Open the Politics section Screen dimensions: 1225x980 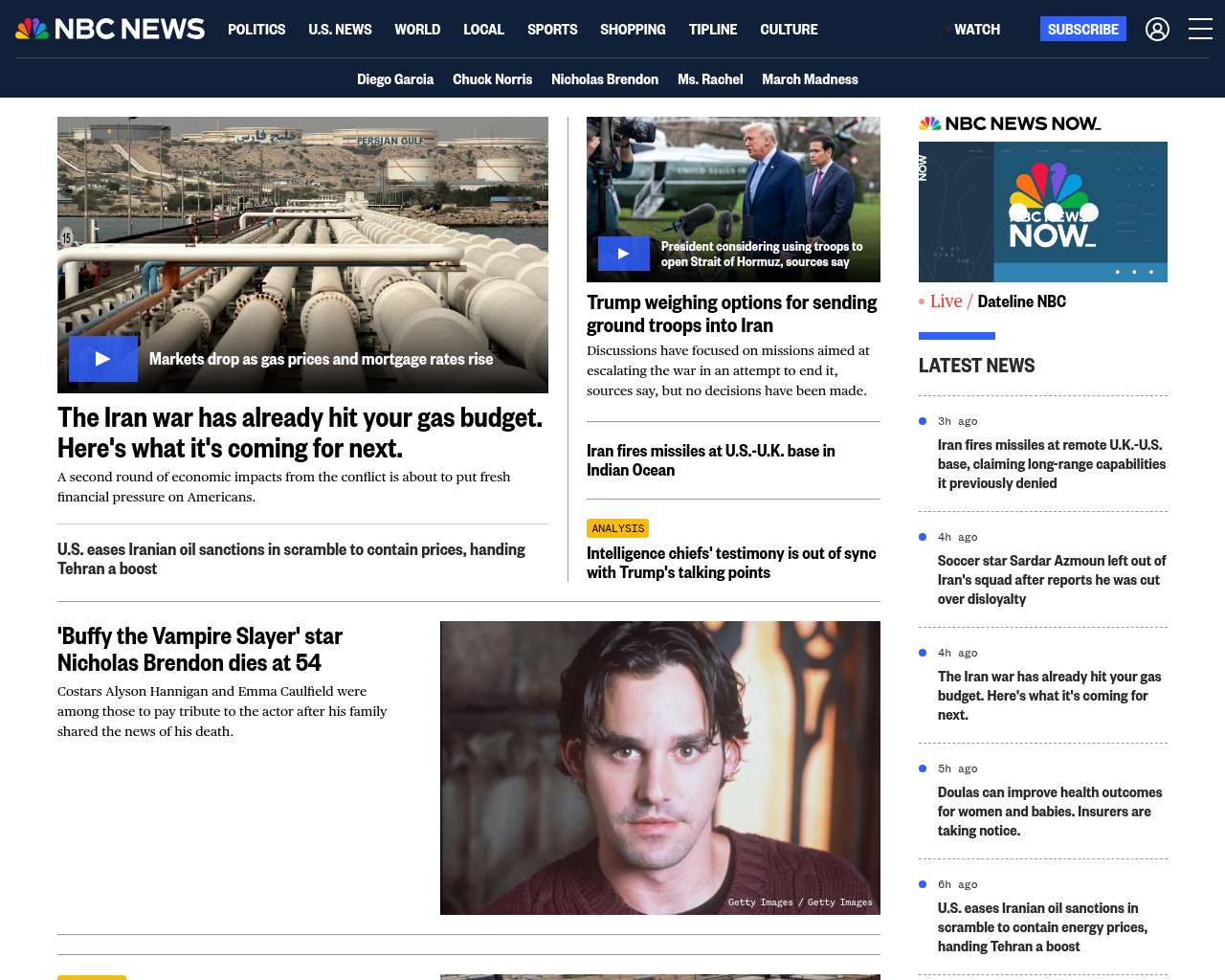pyautogui.click(x=256, y=30)
